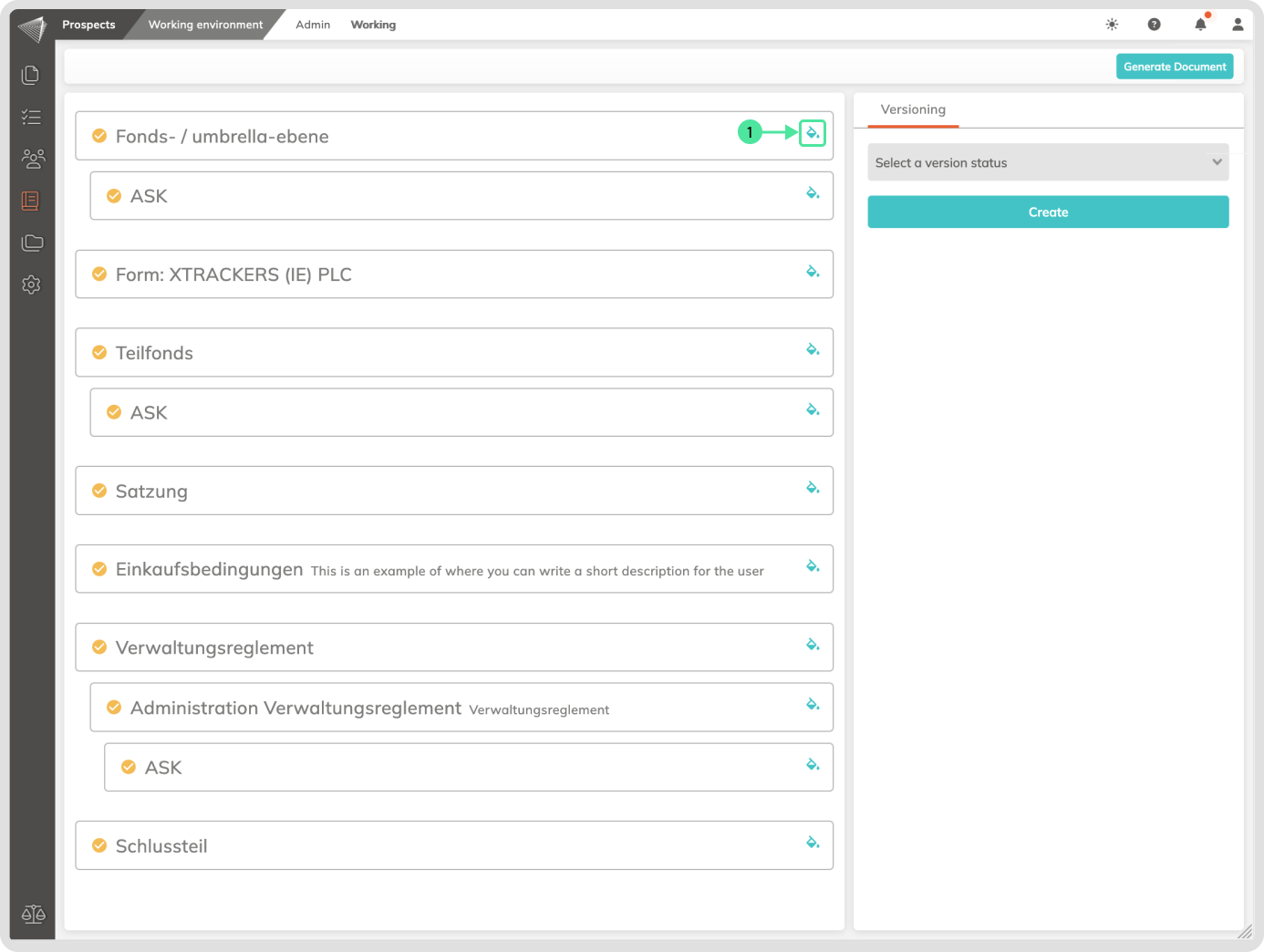Select the Versioning tab
The width and height of the screenshot is (1264, 952).
[x=913, y=109]
